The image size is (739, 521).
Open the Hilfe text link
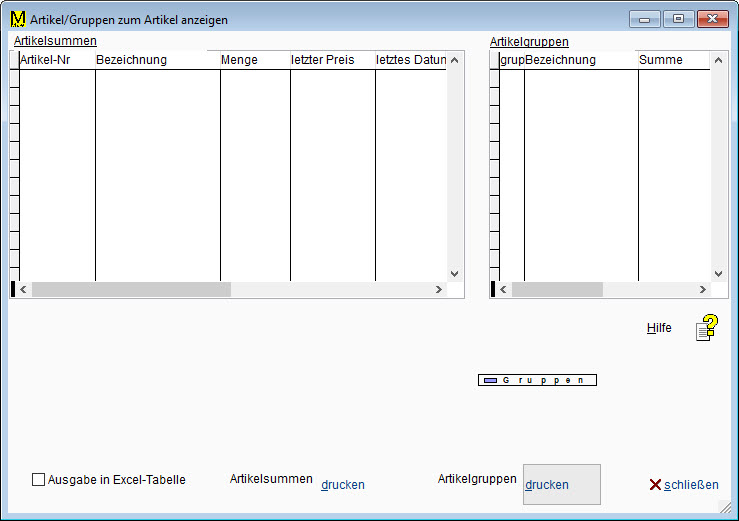[x=659, y=328]
